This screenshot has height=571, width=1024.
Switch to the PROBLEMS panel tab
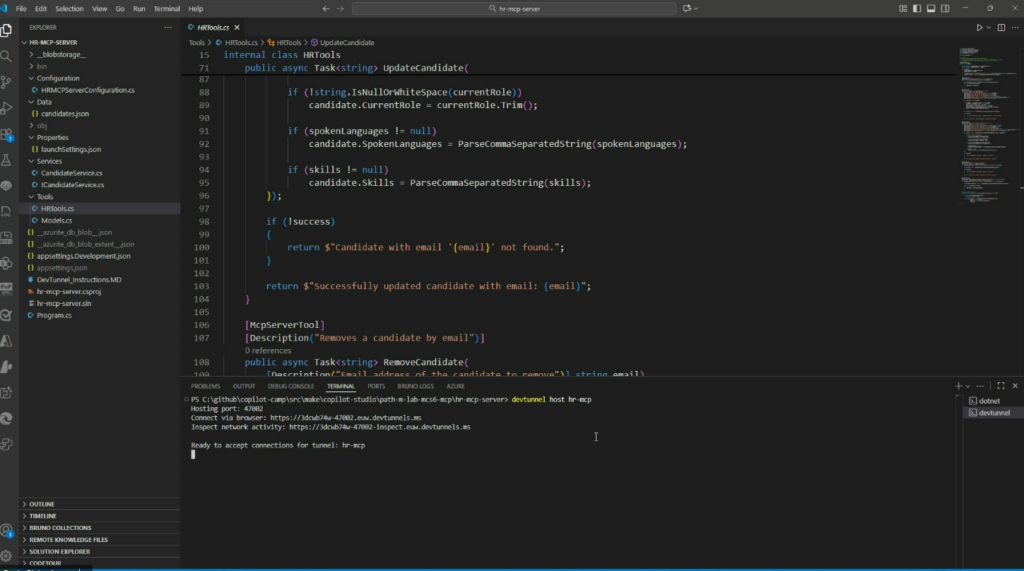pos(205,386)
